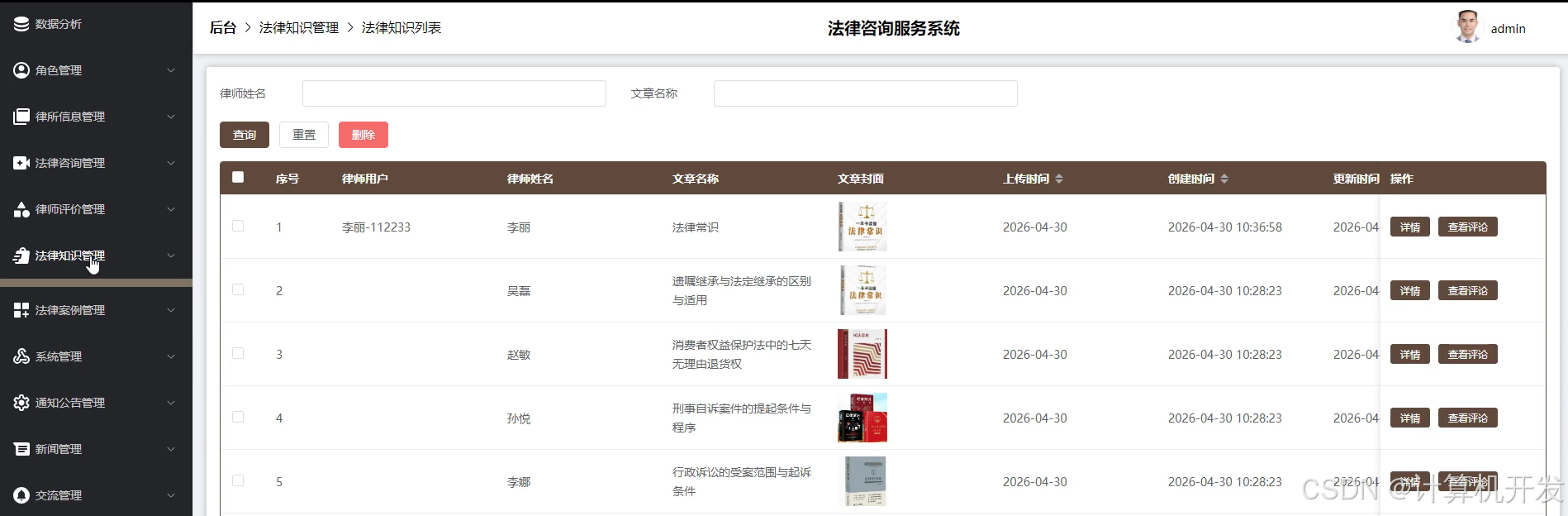This screenshot has height=516, width=1568.
Task: Expand the 新闻管理 chevron
Action: [x=171, y=449]
